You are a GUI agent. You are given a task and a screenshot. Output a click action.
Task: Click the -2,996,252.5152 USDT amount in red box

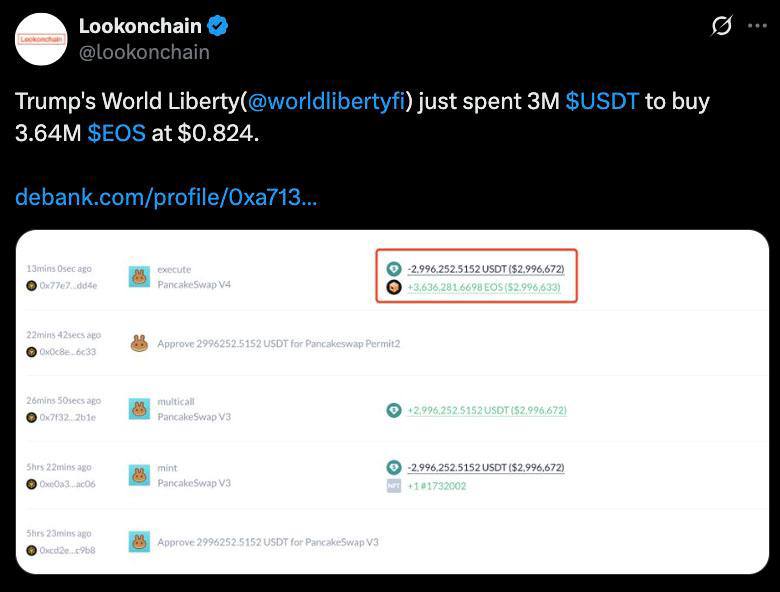tap(486, 269)
